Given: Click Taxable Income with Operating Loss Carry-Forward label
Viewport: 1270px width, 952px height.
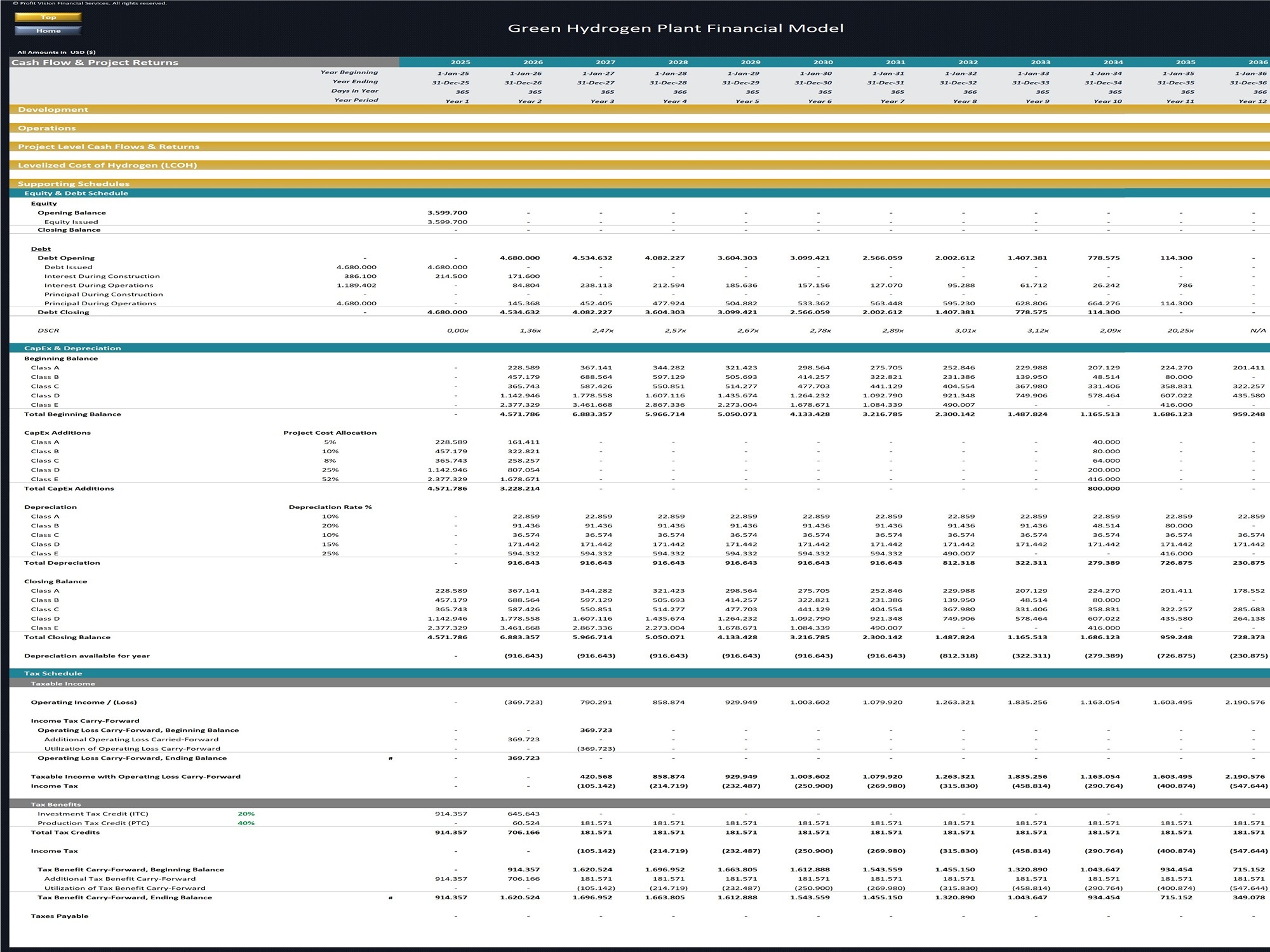Looking at the screenshot, I should coord(136,777).
